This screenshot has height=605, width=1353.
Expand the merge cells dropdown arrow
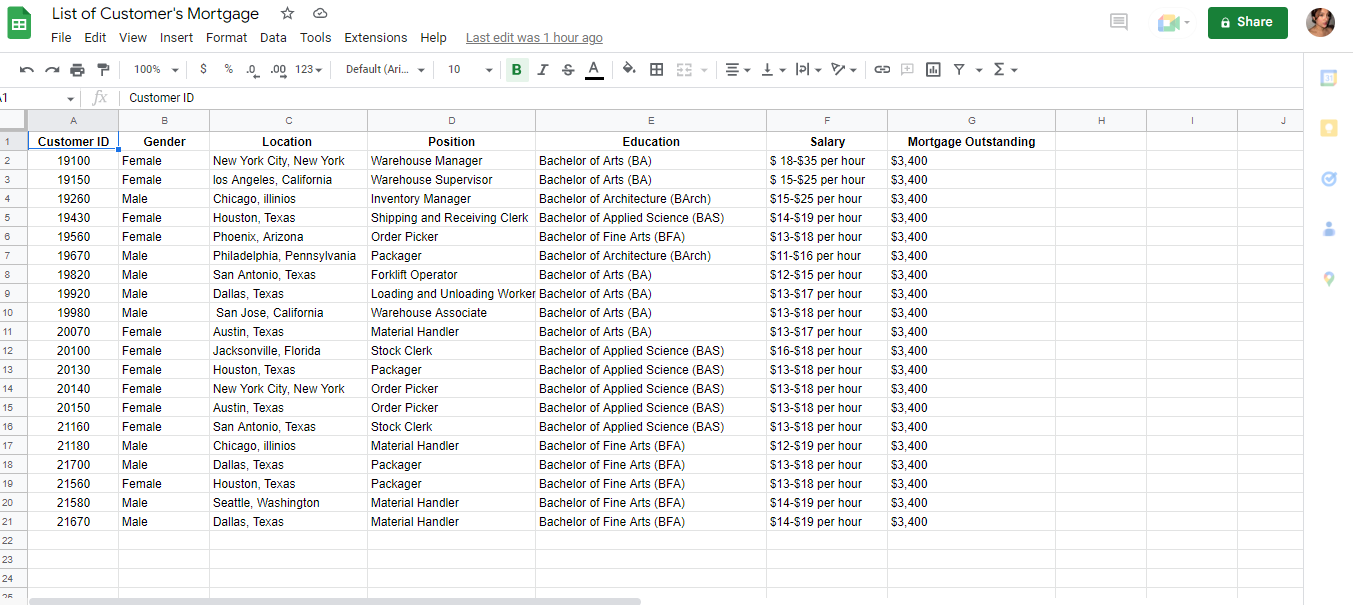click(704, 70)
